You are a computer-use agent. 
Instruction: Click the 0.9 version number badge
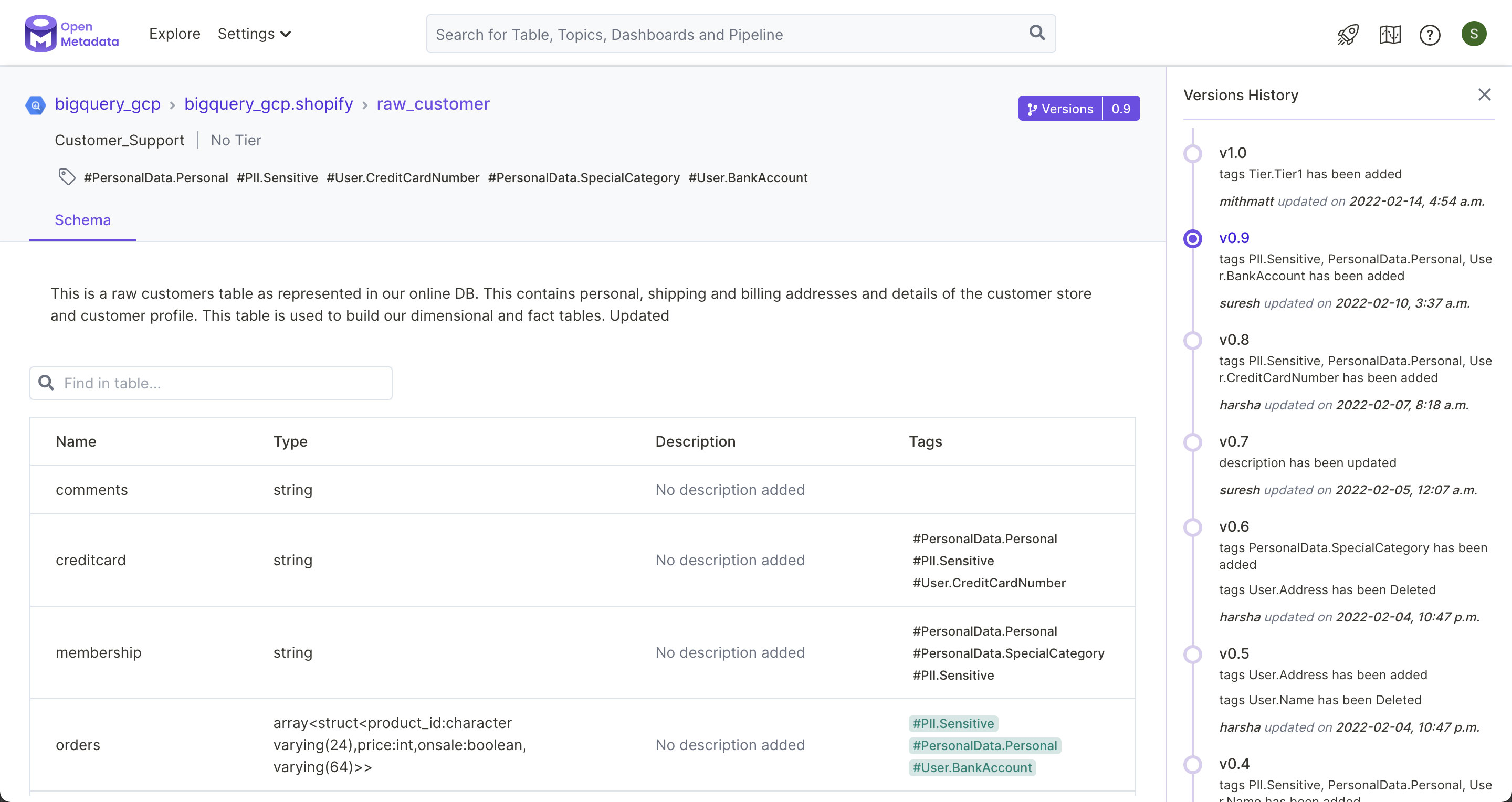pyautogui.click(x=1120, y=109)
